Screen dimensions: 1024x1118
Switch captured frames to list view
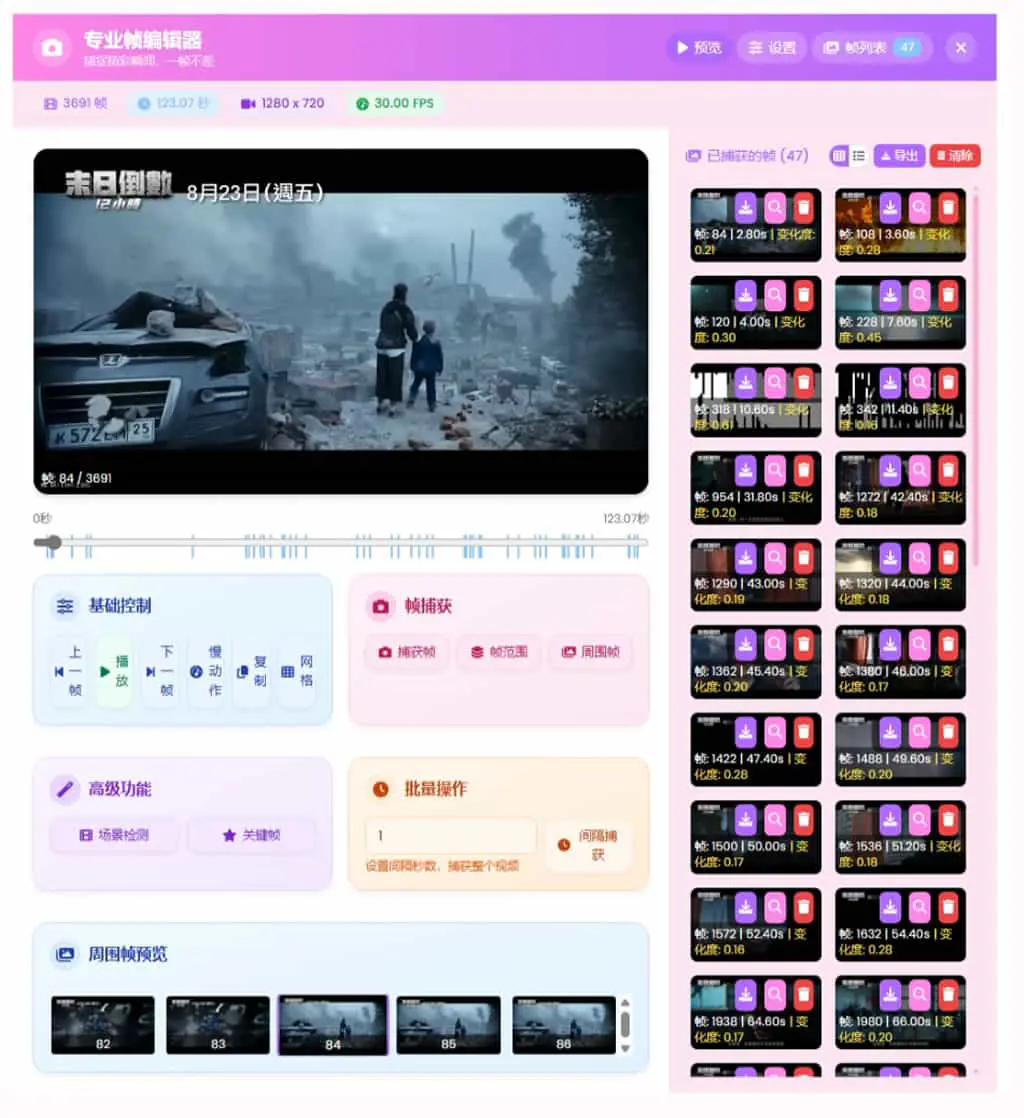pyautogui.click(x=859, y=155)
